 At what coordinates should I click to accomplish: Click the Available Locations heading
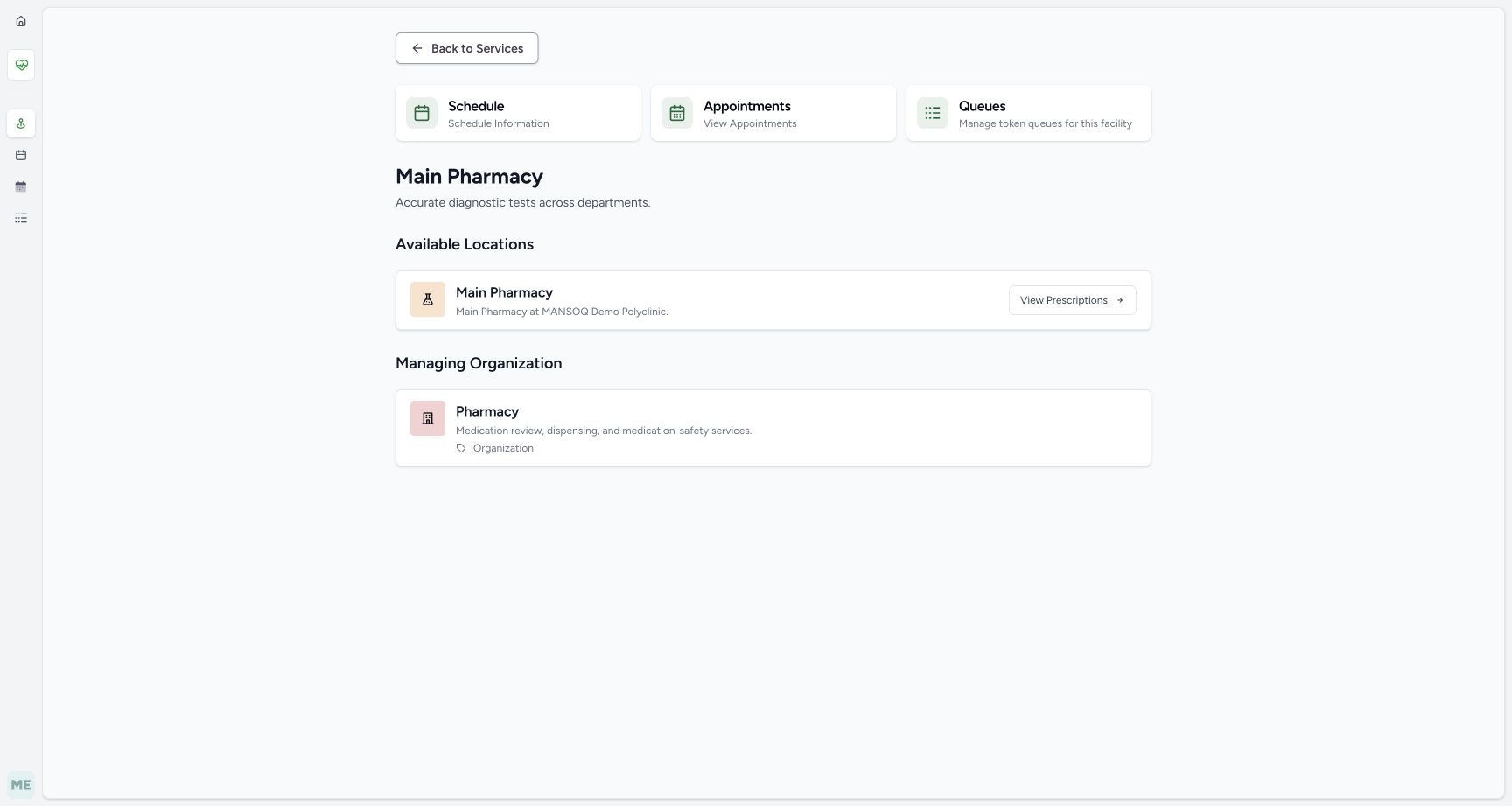click(465, 244)
